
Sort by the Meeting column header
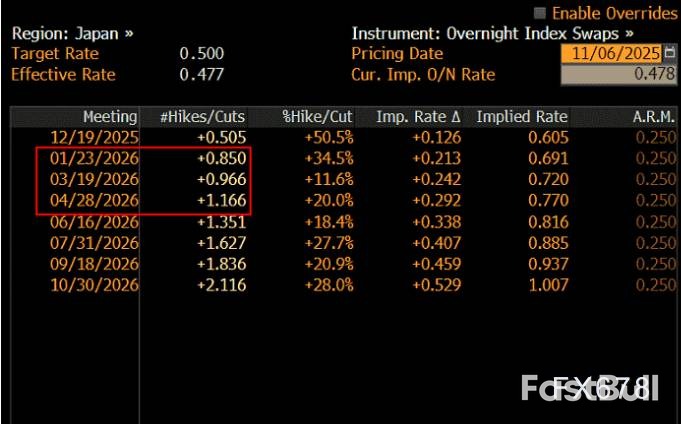pyautogui.click(x=109, y=117)
